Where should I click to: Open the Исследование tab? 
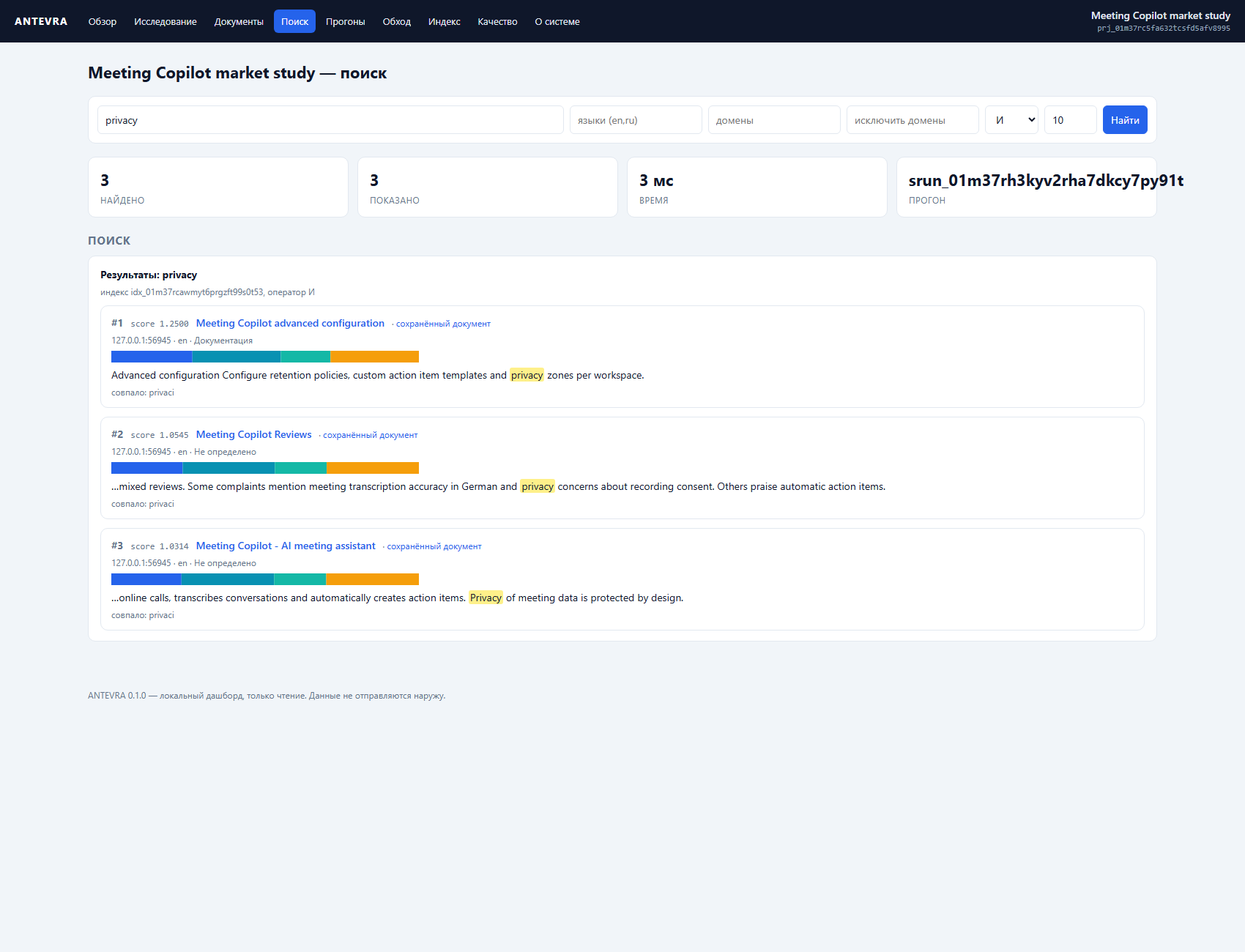click(166, 21)
